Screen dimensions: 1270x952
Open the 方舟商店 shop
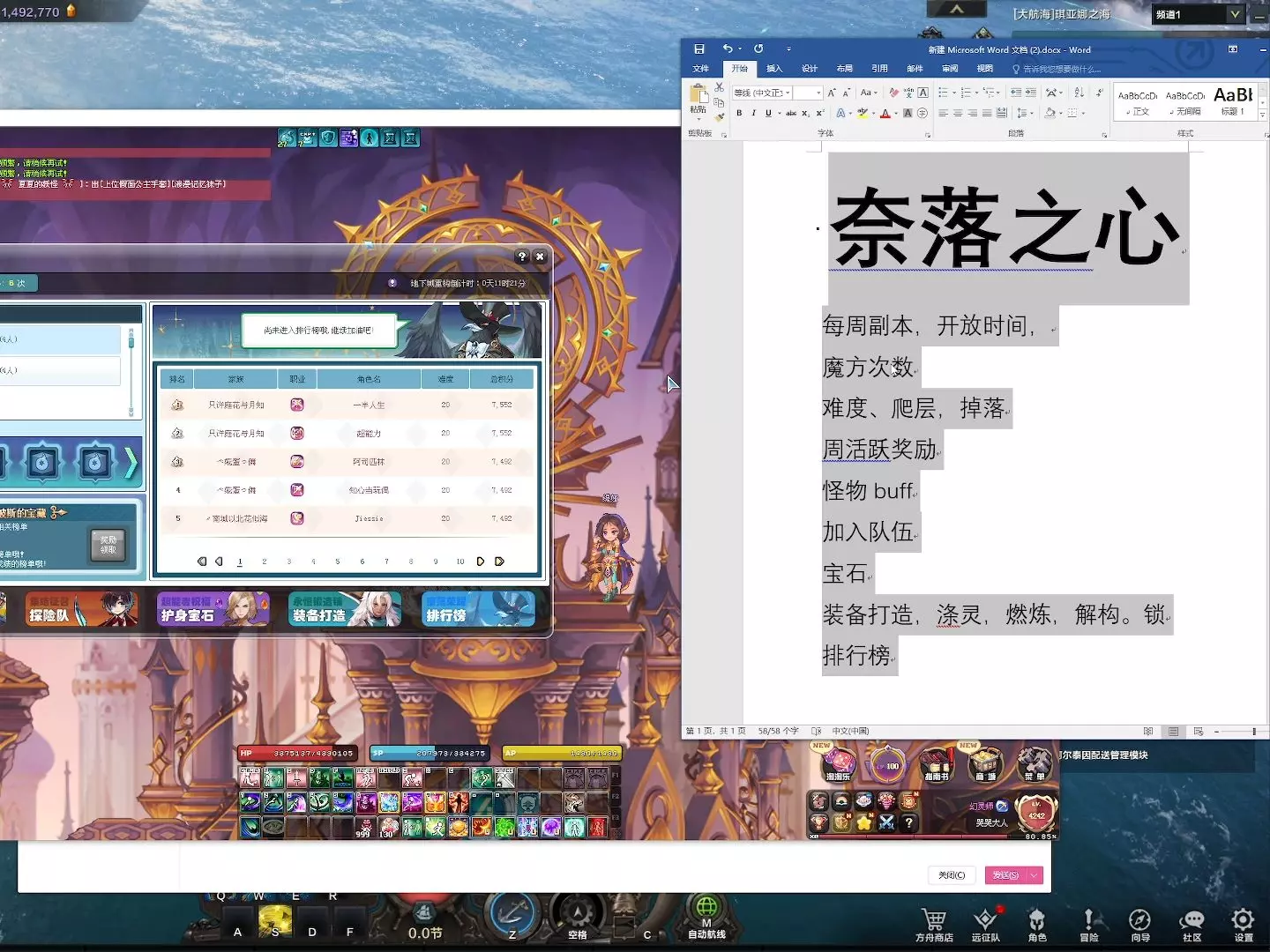point(934,926)
